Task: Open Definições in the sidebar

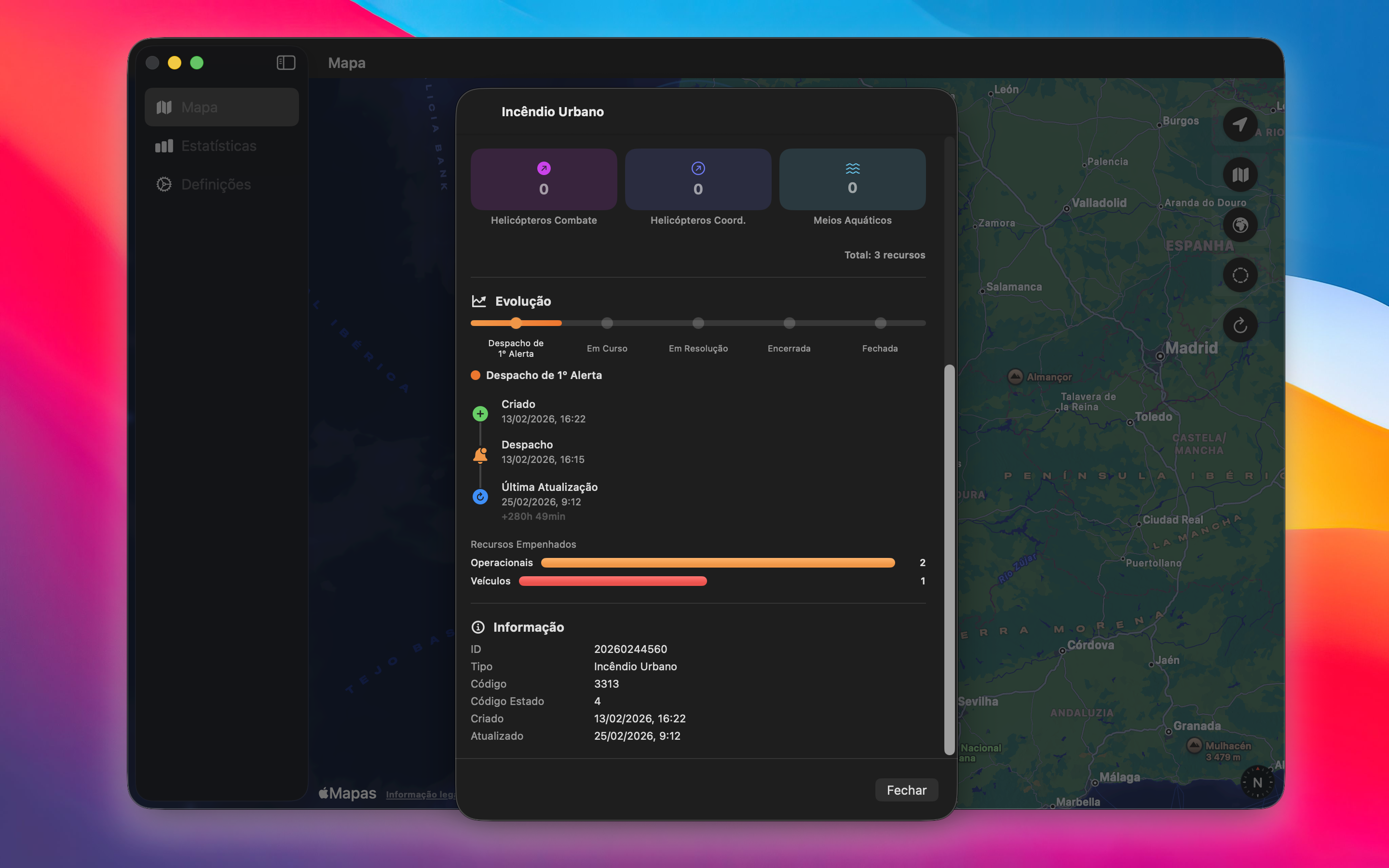Action: [x=221, y=184]
